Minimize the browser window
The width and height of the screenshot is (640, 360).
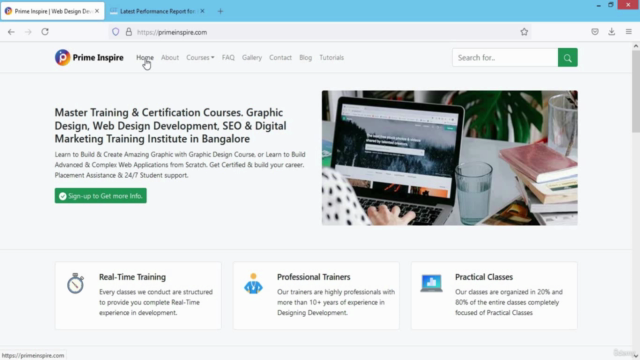tap(598, 5)
